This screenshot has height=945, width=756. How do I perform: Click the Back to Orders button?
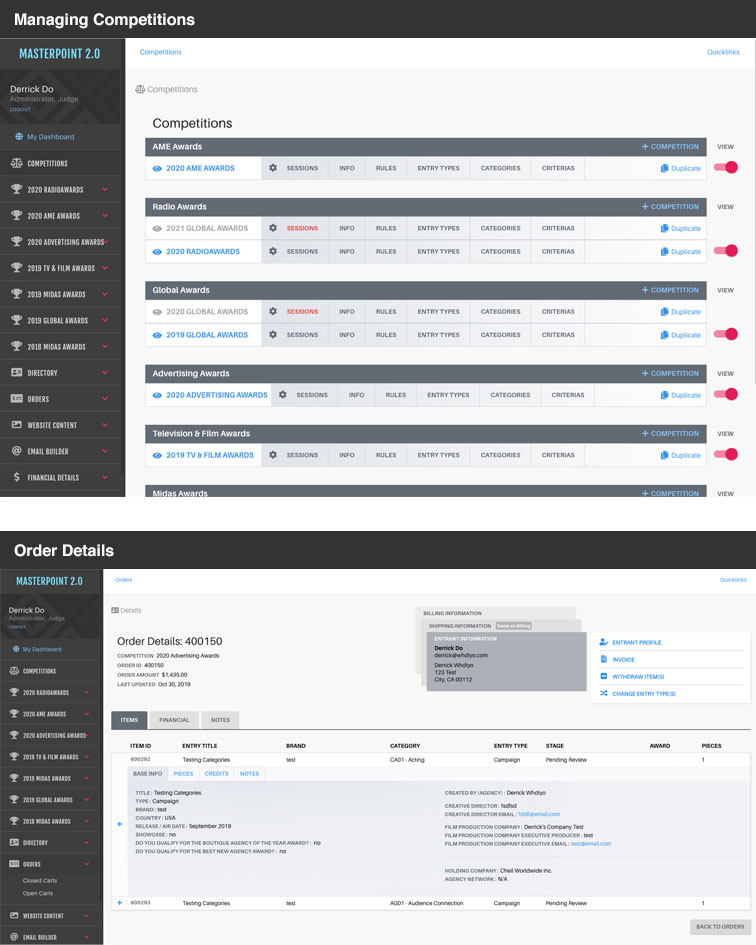tap(718, 927)
